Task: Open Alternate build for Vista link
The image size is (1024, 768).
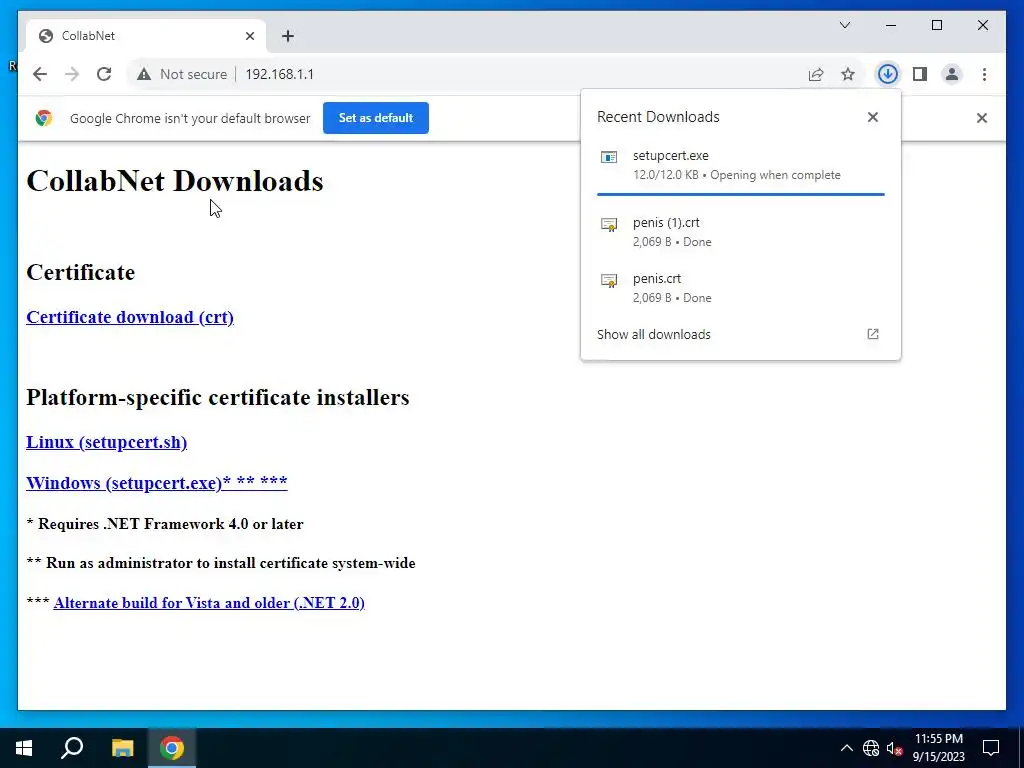Action: (x=209, y=603)
